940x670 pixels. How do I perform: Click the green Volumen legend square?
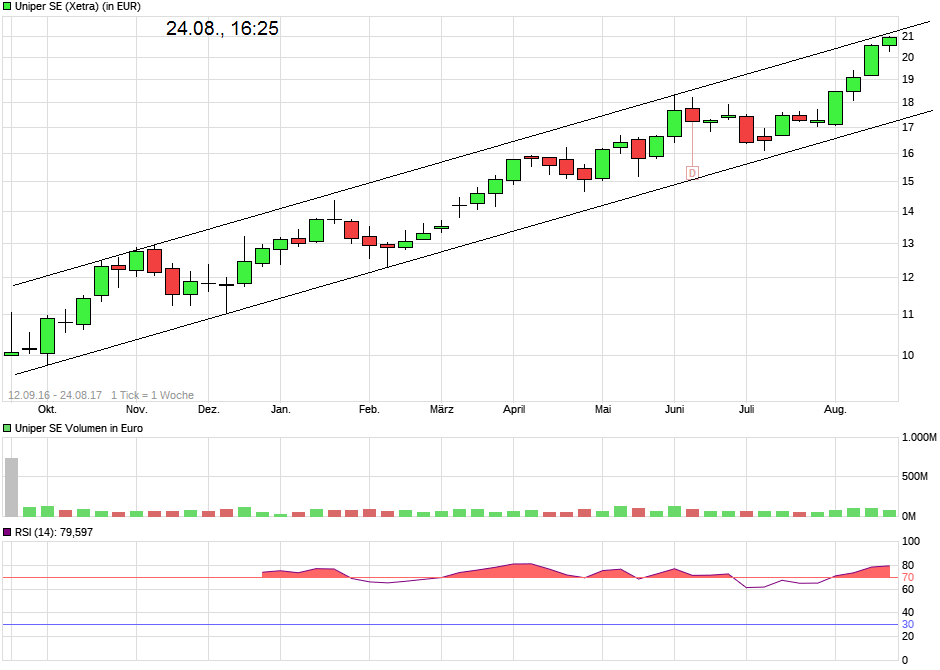(7, 428)
